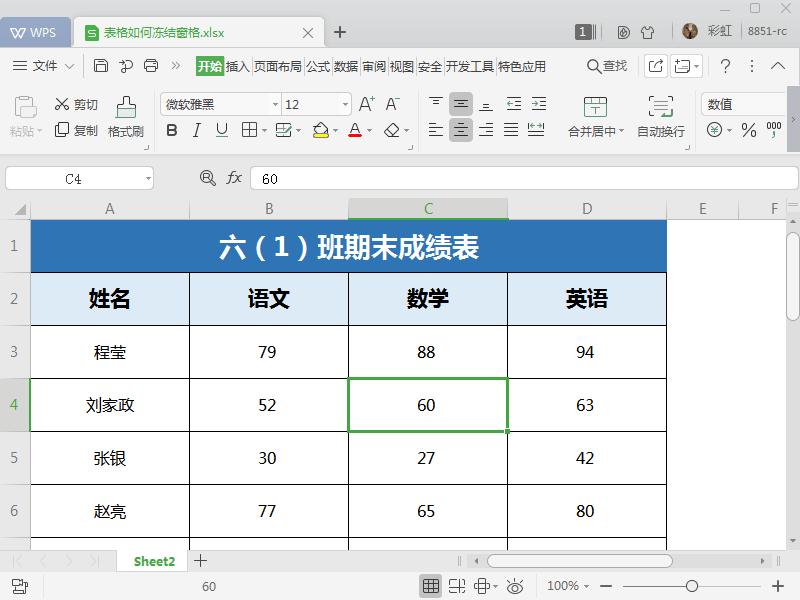800x600 pixels.
Task: Open the font name dropdown
Action: (x=275, y=103)
